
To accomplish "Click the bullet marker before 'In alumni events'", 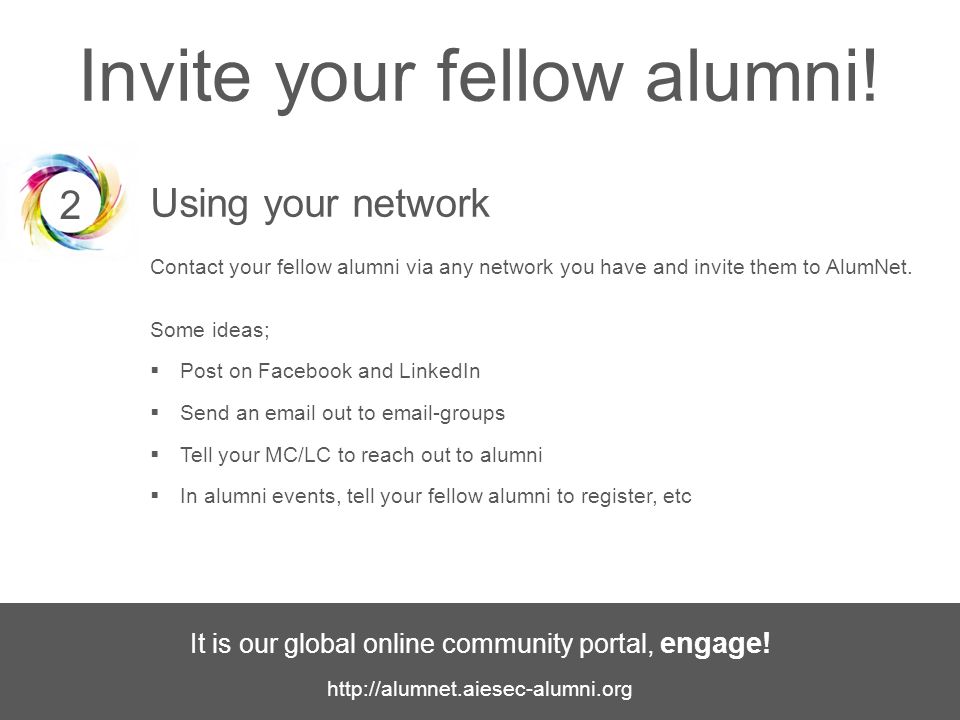I will point(155,495).
